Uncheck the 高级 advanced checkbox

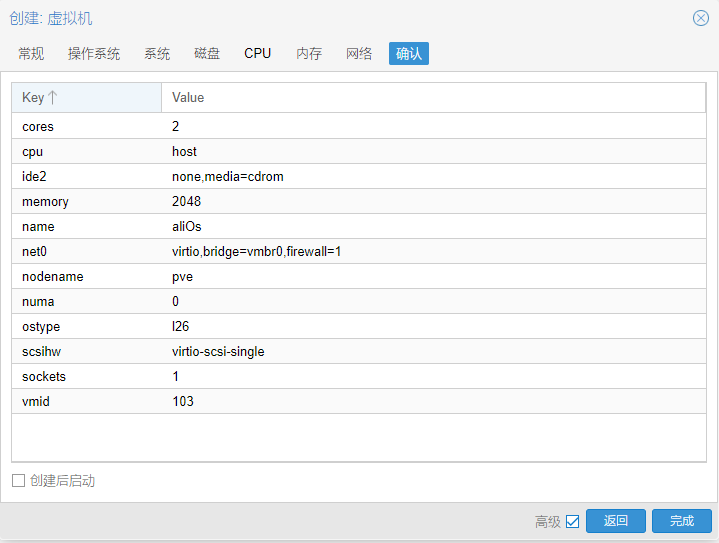(572, 521)
